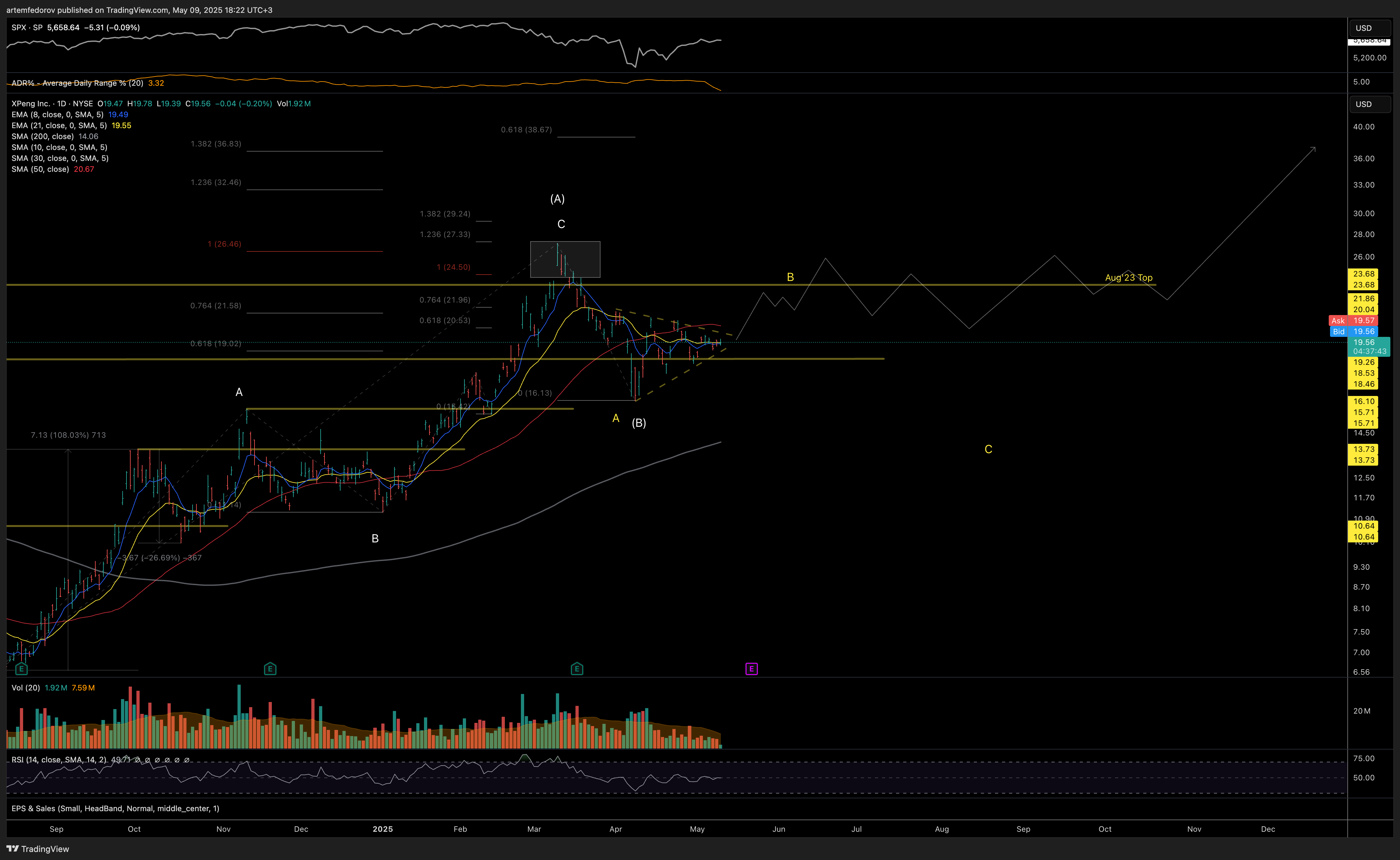Click the Aug'23 Top annotation
Screen dimensions: 1400x860
(x=1129, y=277)
